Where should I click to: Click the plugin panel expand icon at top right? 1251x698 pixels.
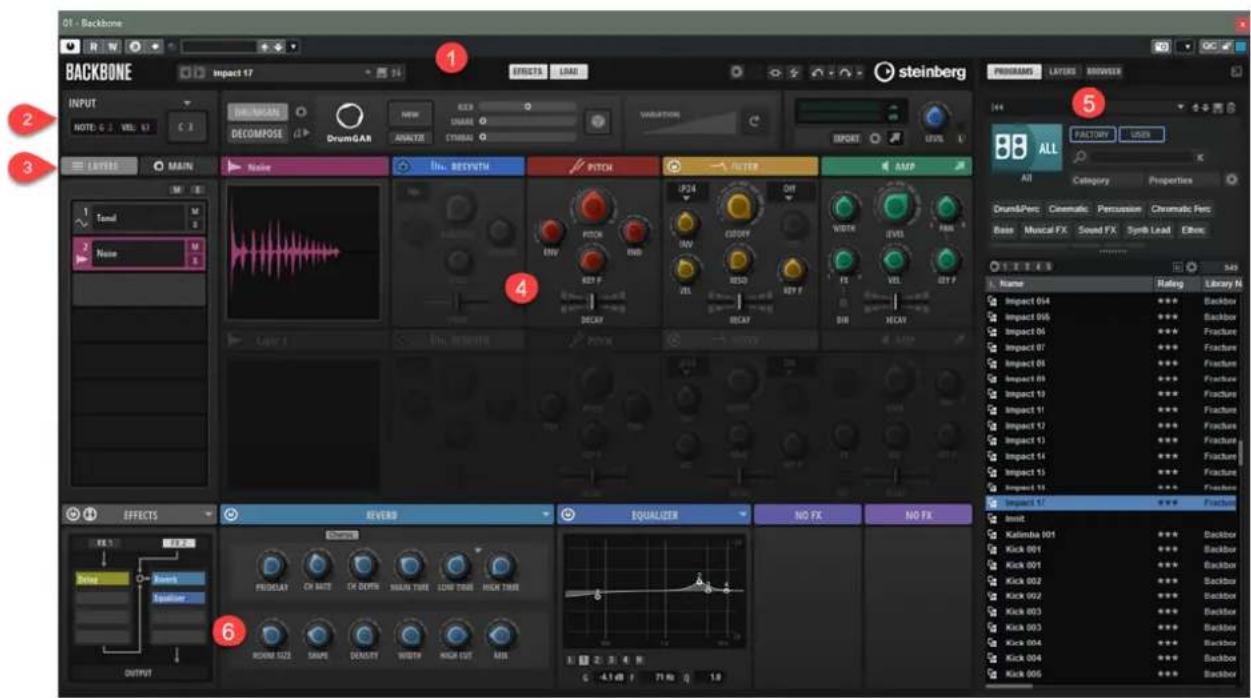point(1236,72)
